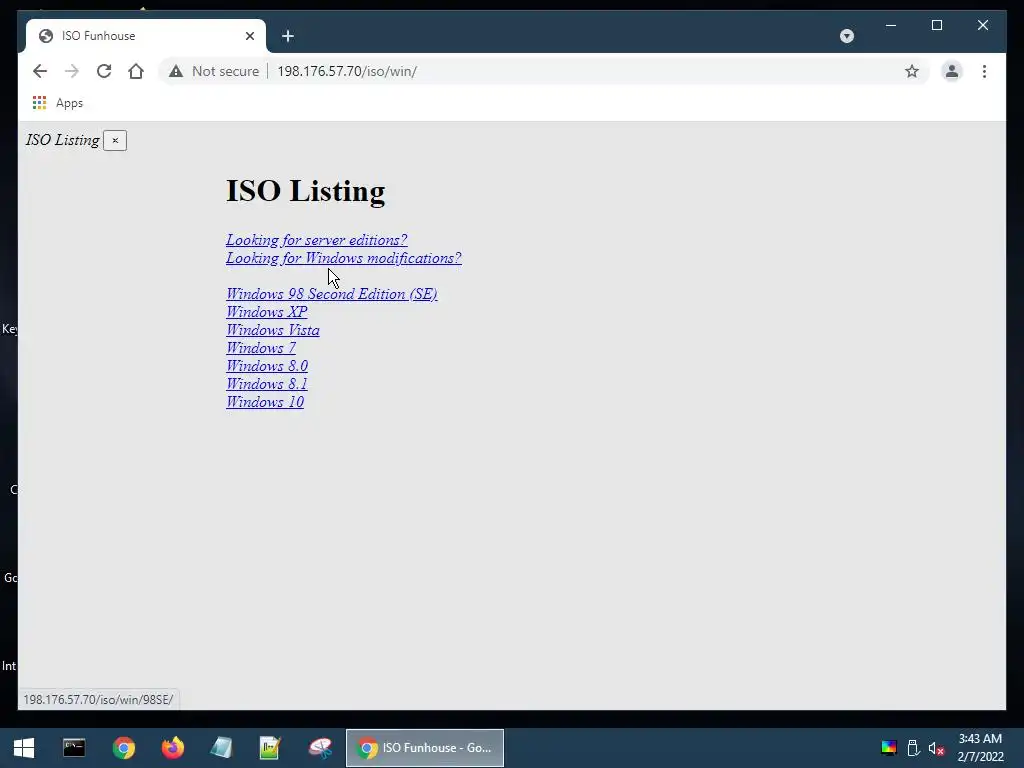Click the muted volume tray icon
This screenshot has height=768, width=1024.
click(x=936, y=748)
